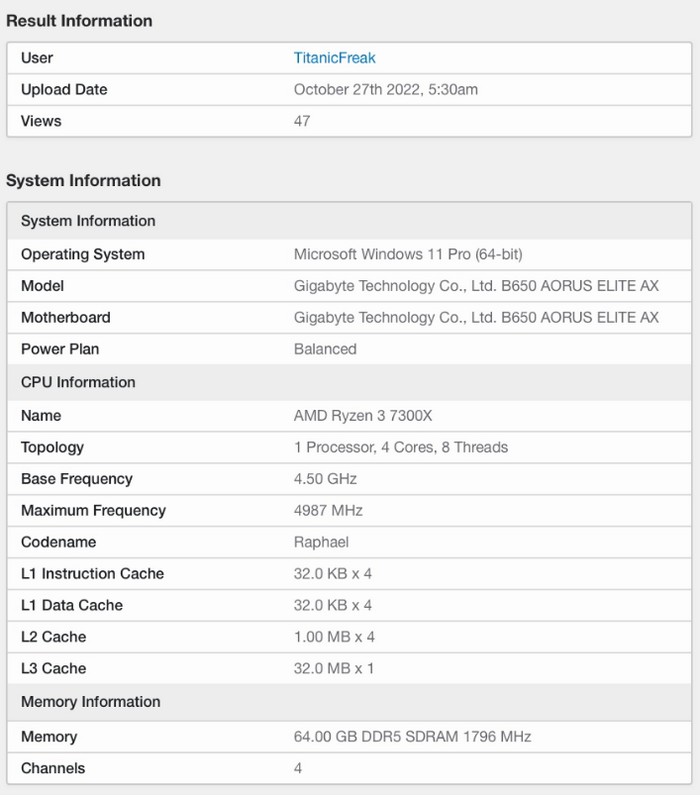Click the System Information section heading
This screenshot has width=700, height=797.
point(83,181)
